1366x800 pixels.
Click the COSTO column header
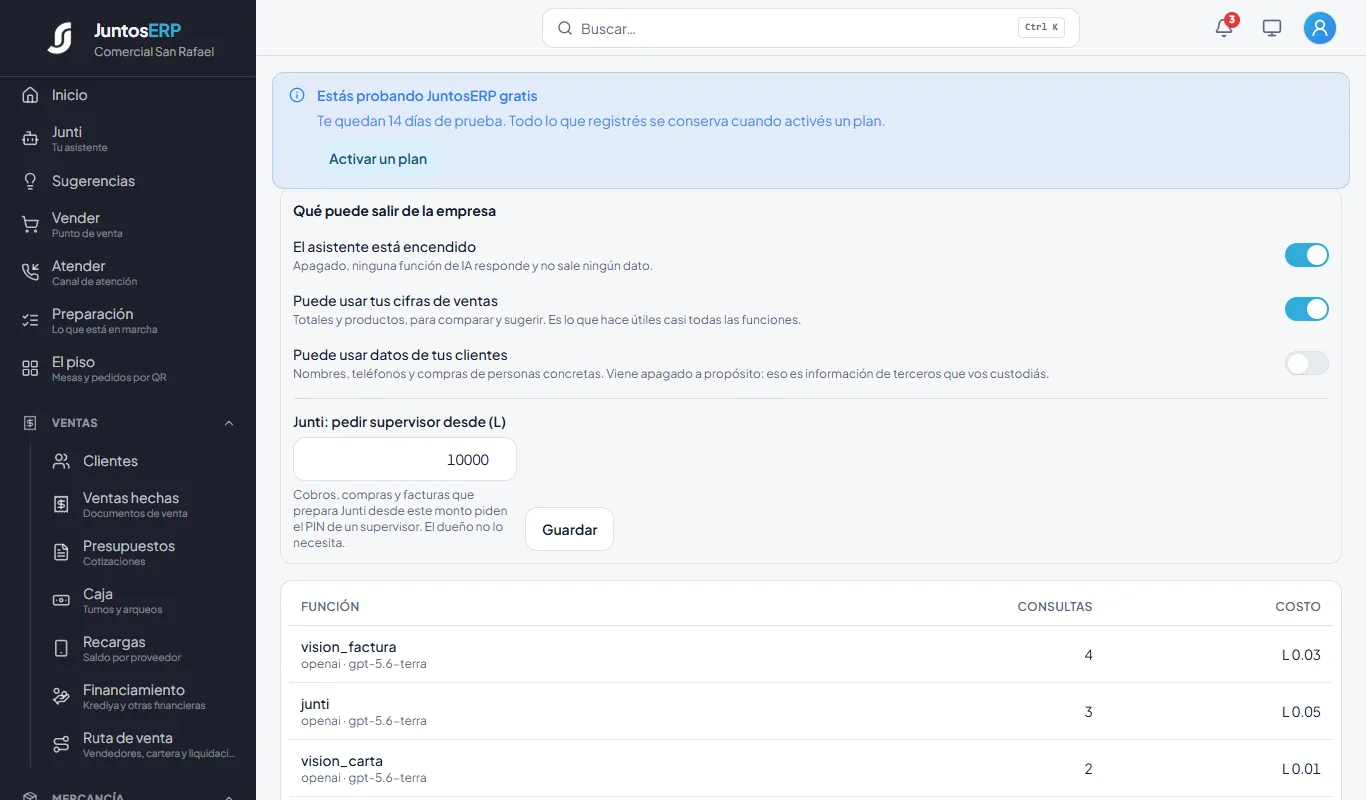[x=1298, y=607]
